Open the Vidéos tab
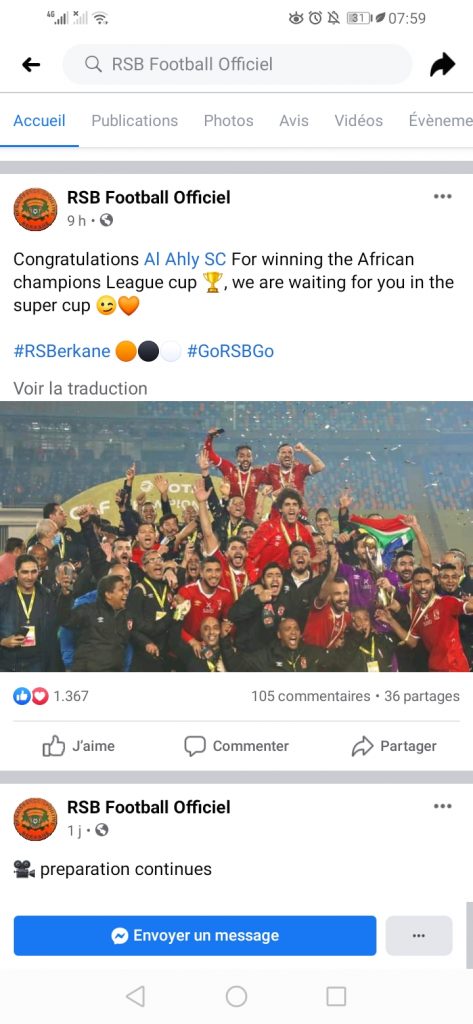Screen dimensions: 473x1024 point(359,121)
